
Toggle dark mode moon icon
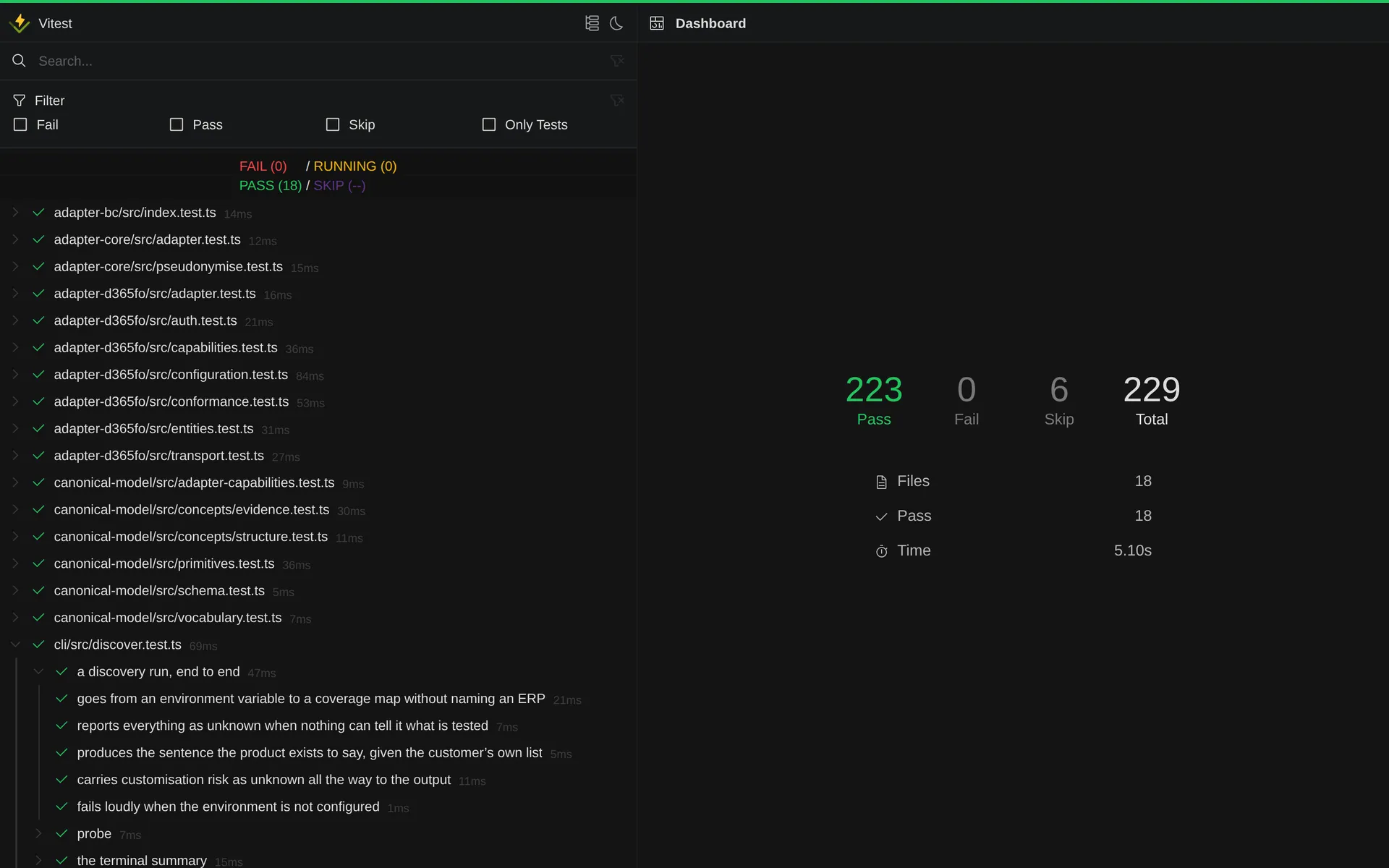click(x=616, y=23)
